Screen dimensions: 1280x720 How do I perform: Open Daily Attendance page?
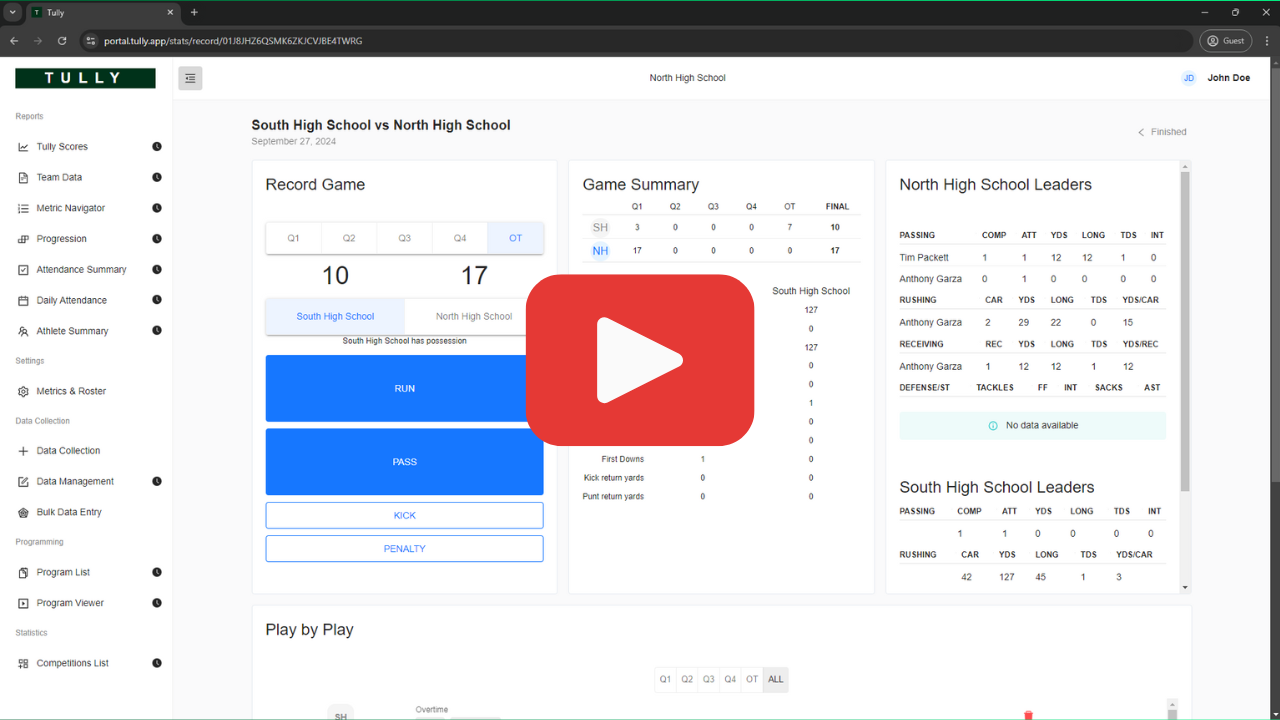pos(71,300)
